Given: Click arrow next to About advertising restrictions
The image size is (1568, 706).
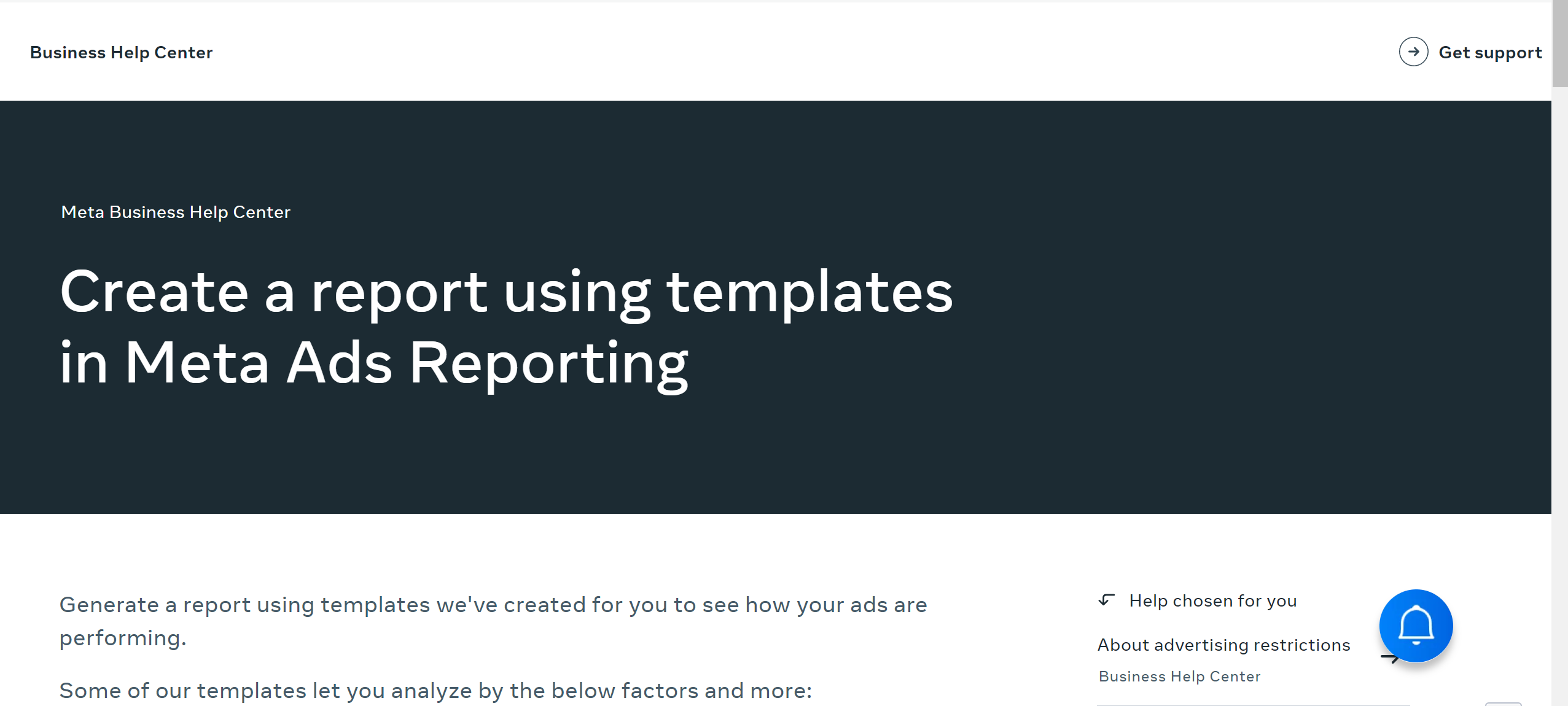Looking at the screenshot, I should 1389,658.
